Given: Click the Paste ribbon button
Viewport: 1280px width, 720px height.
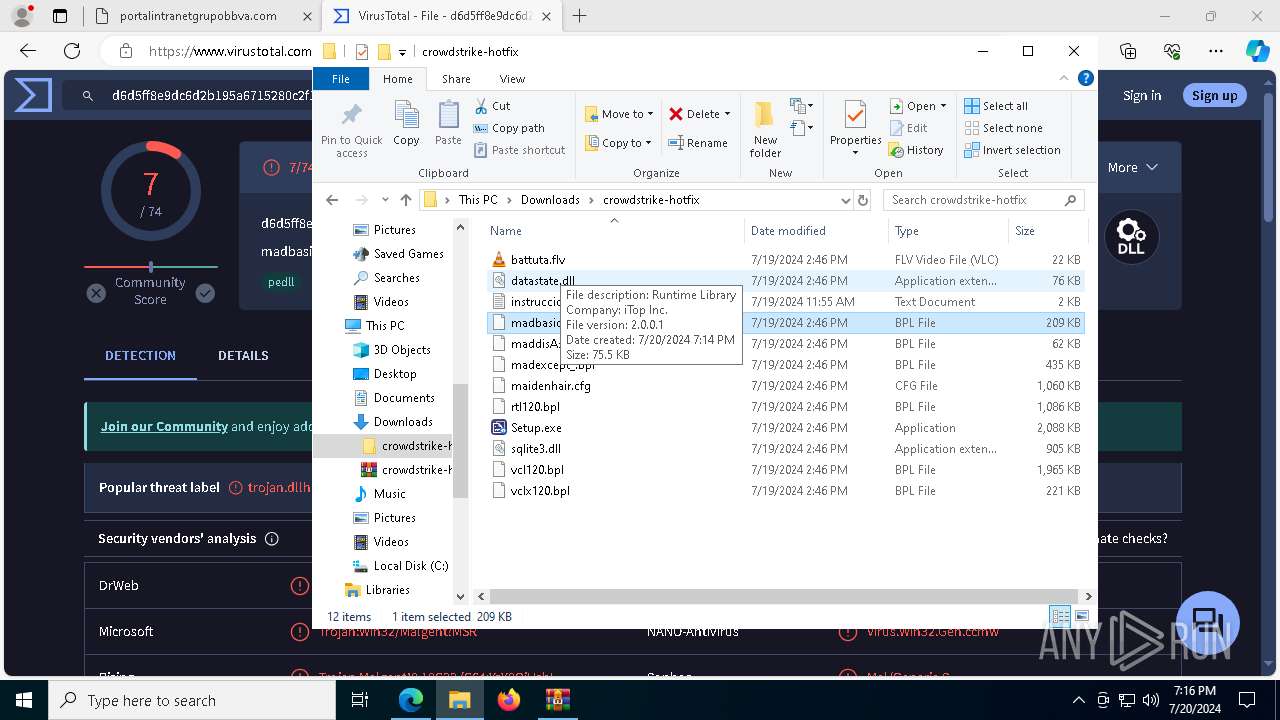Looking at the screenshot, I should pos(448,124).
